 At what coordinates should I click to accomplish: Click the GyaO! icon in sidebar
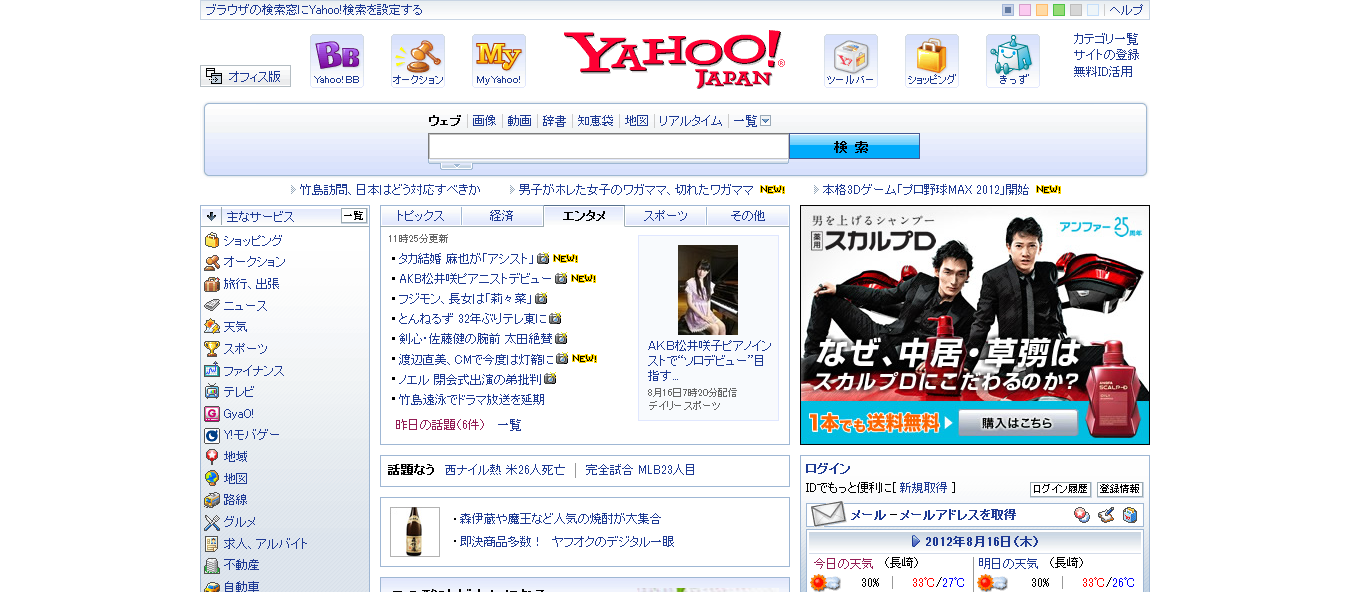(212, 414)
